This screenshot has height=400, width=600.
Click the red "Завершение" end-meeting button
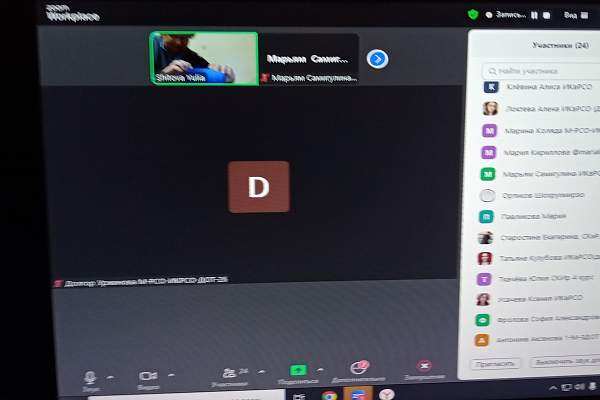click(x=424, y=370)
